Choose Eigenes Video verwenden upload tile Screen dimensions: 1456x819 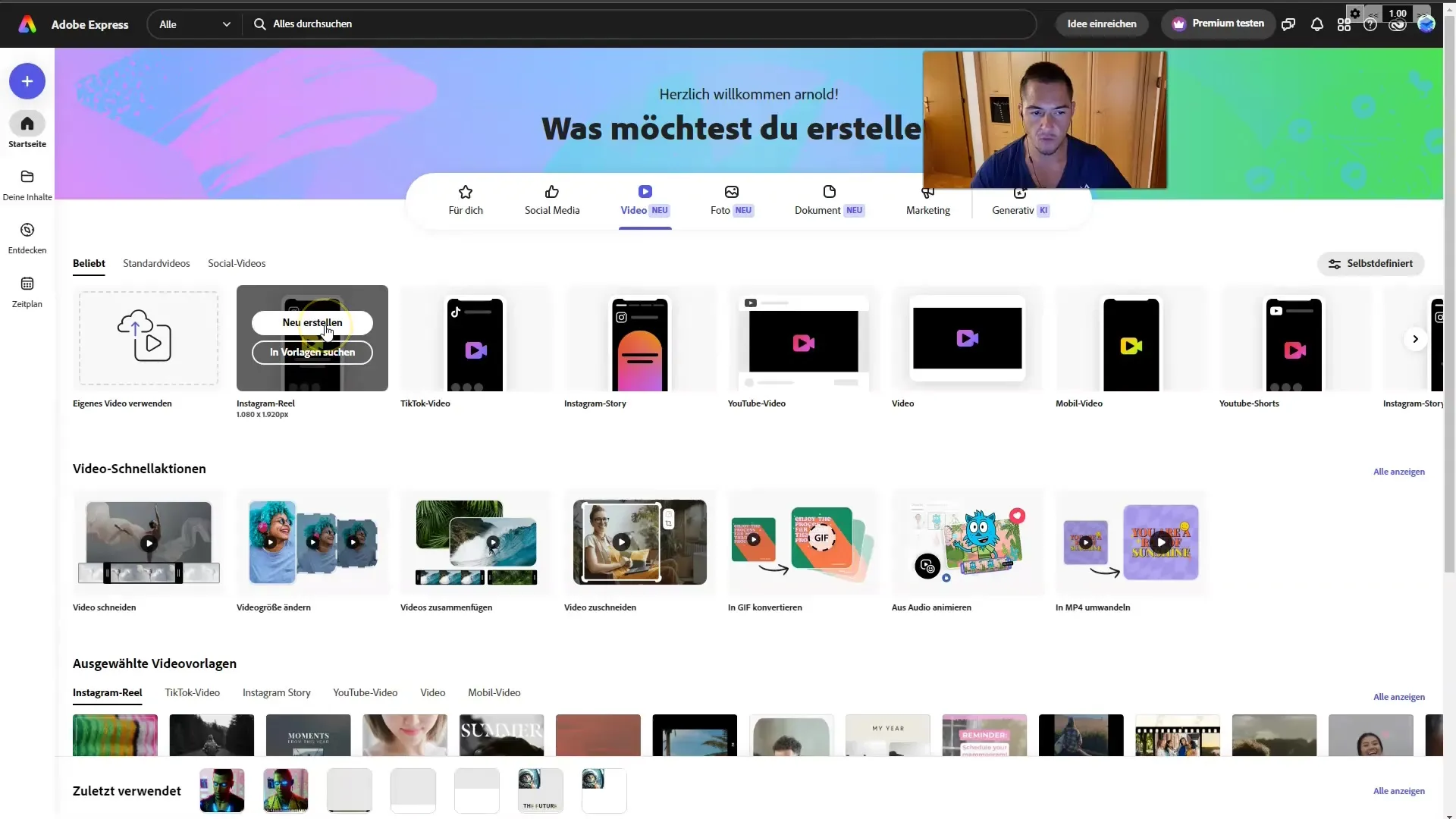click(149, 338)
